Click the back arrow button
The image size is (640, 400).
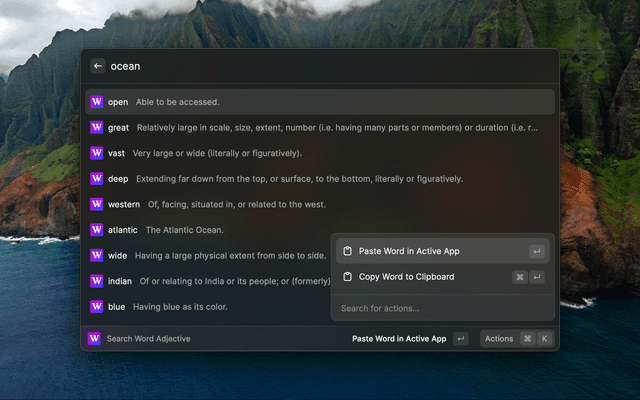pos(98,66)
